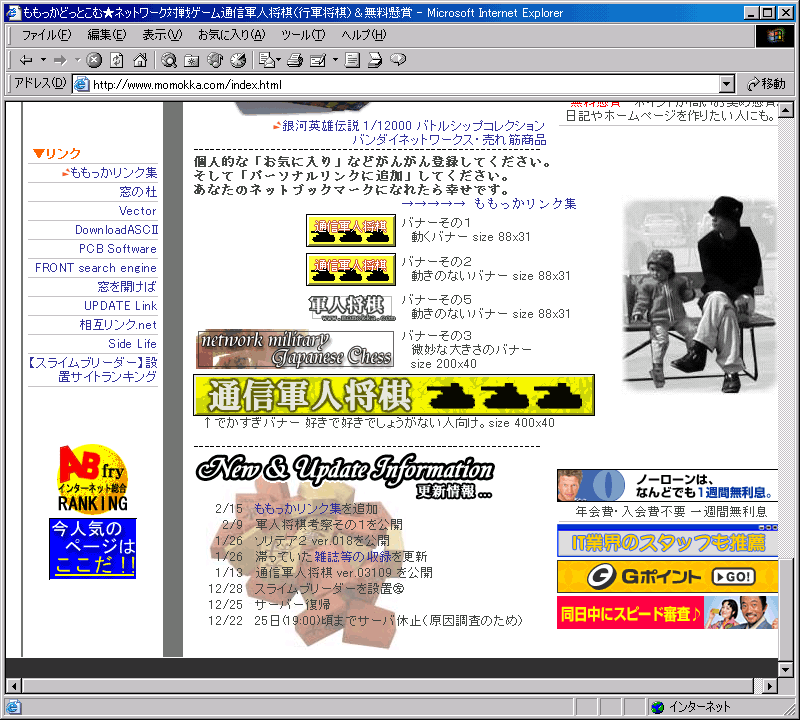Open the 銀河英雄伝説 バトルシップコレクション link
800x720 pixels.
[x=414, y=126]
